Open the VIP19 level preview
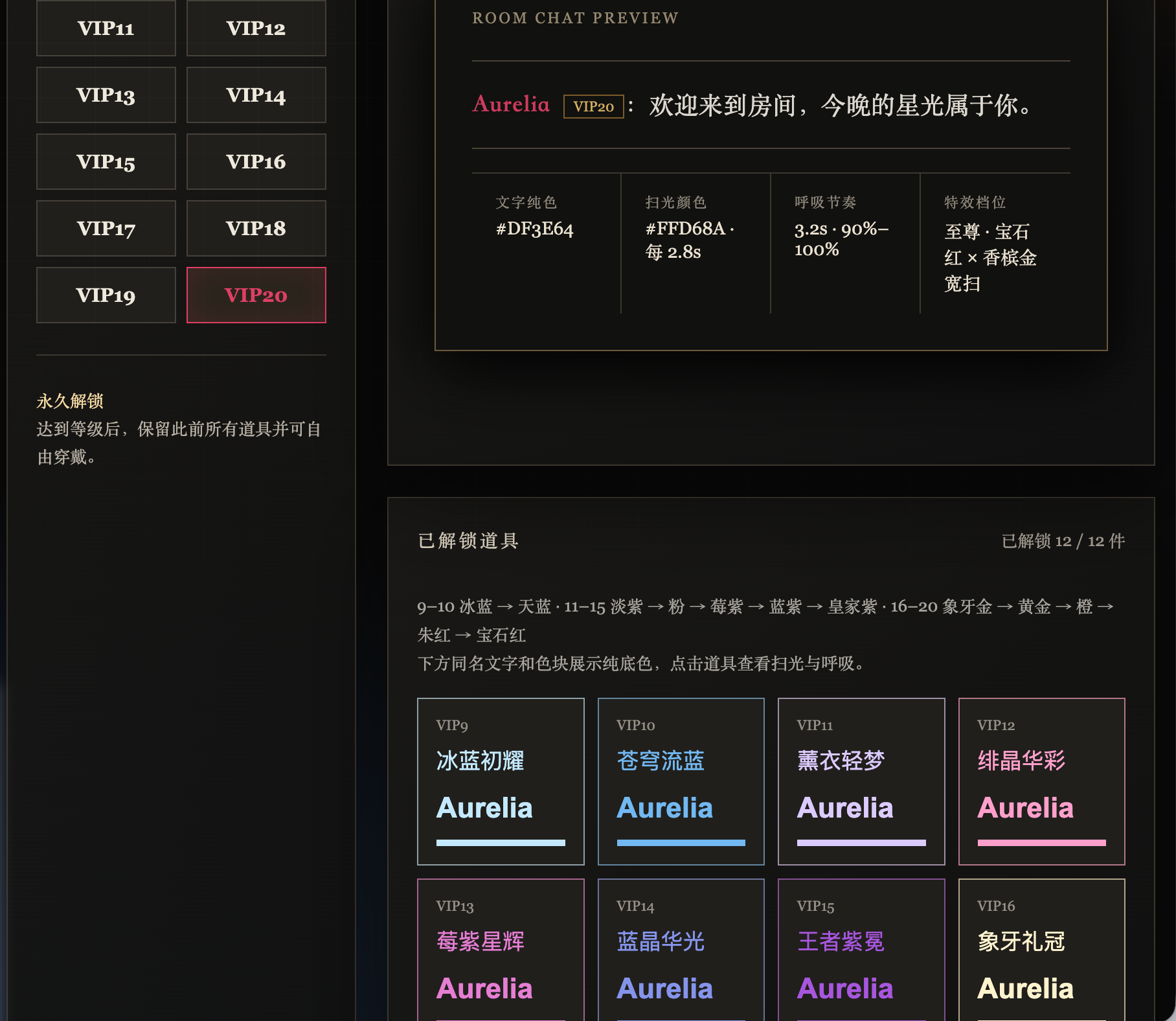This screenshot has width=1176, height=1021. click(x=106, y=295)
